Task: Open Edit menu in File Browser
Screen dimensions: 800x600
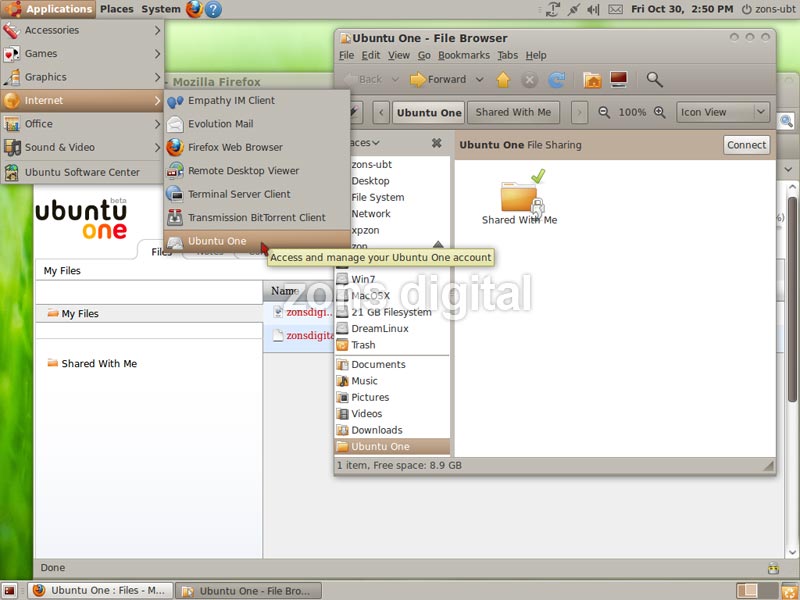Action: (x=371, y=55)
